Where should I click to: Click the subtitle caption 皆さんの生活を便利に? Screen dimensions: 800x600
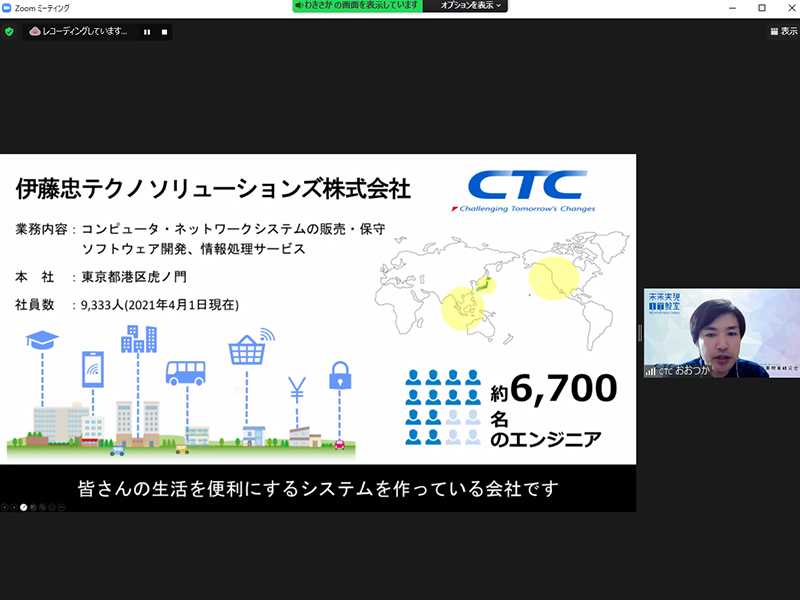[318, 489]
